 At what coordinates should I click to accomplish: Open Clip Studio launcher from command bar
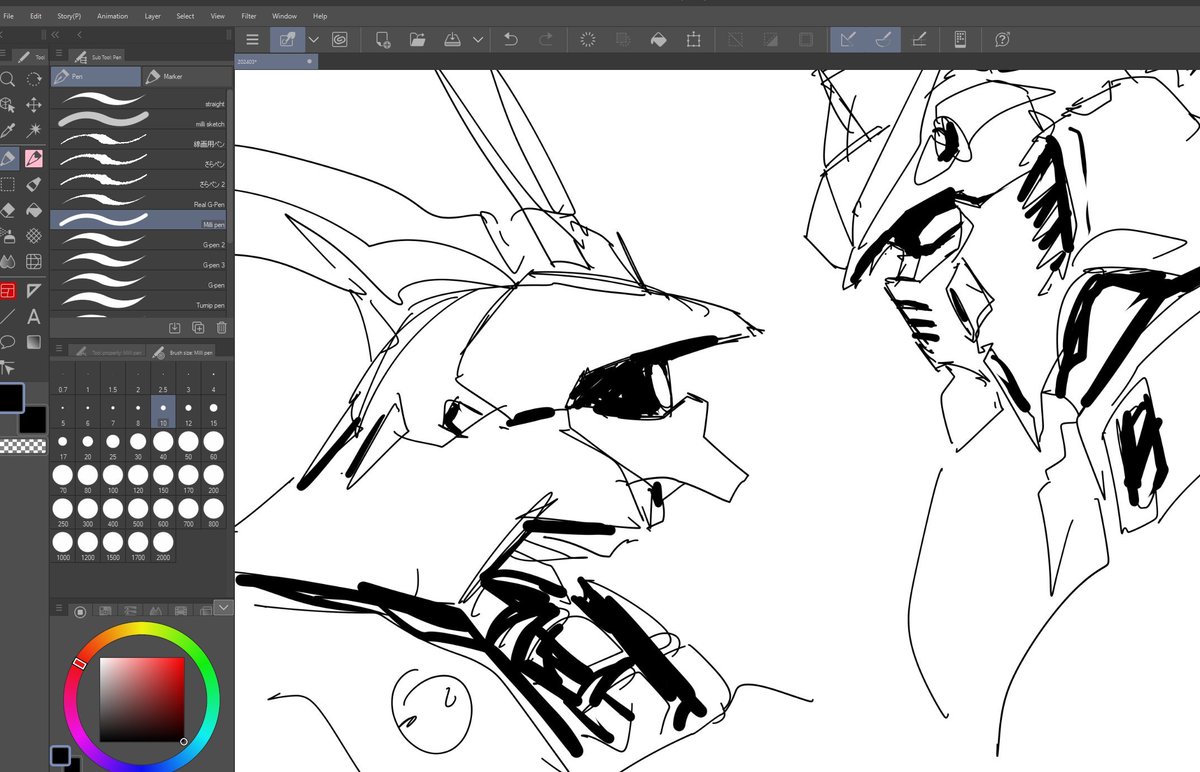click(x=339, y=39)
